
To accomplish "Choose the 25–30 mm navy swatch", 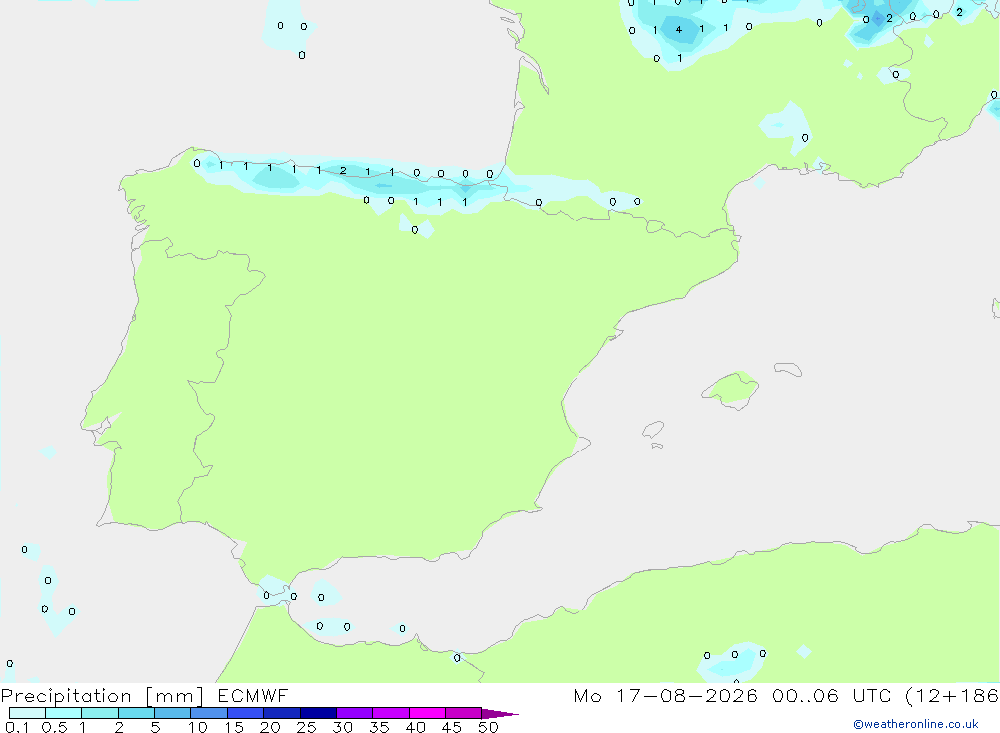I will 318,713.
